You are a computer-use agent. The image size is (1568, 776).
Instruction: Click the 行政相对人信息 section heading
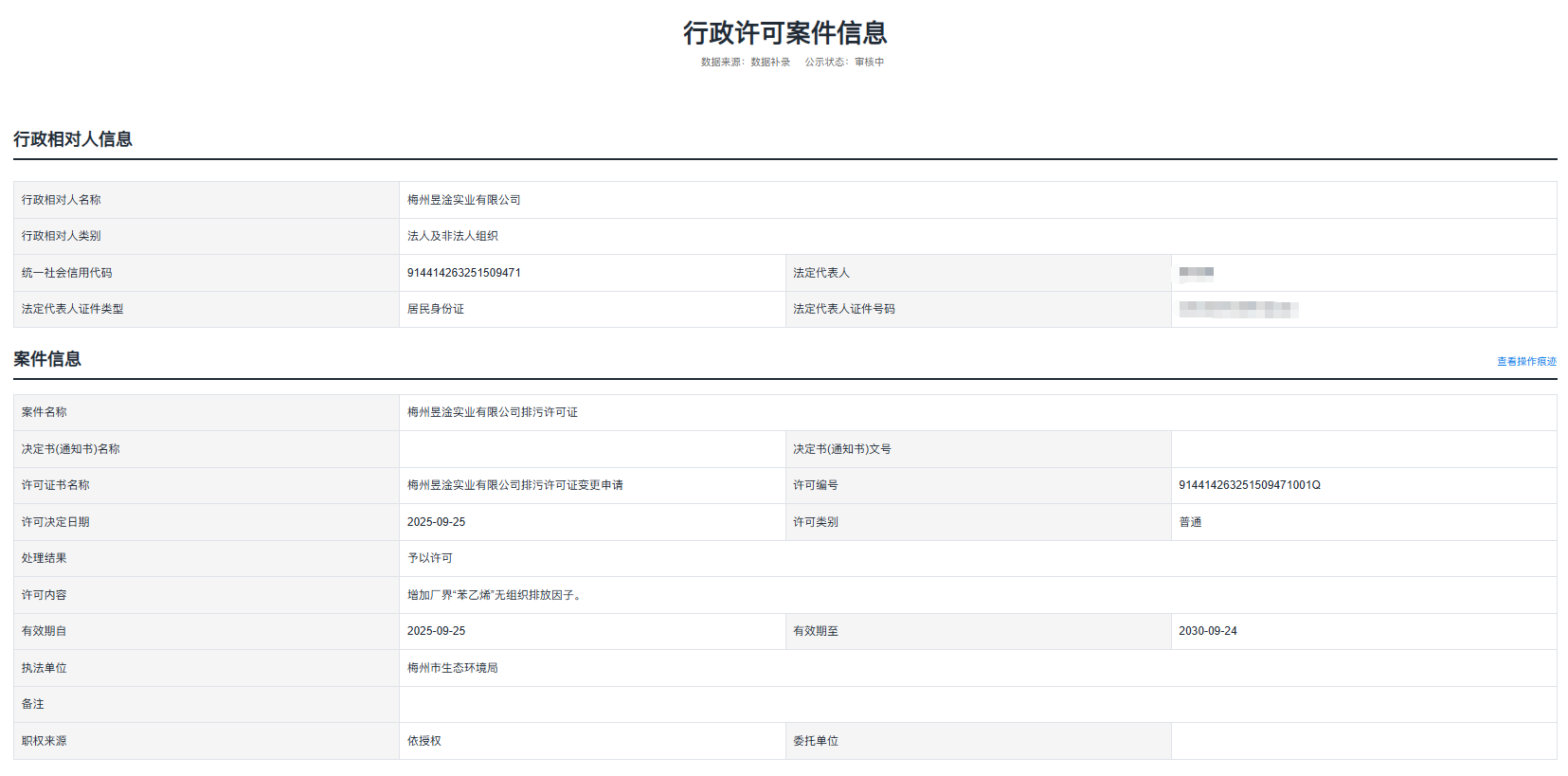click(73, 139)
